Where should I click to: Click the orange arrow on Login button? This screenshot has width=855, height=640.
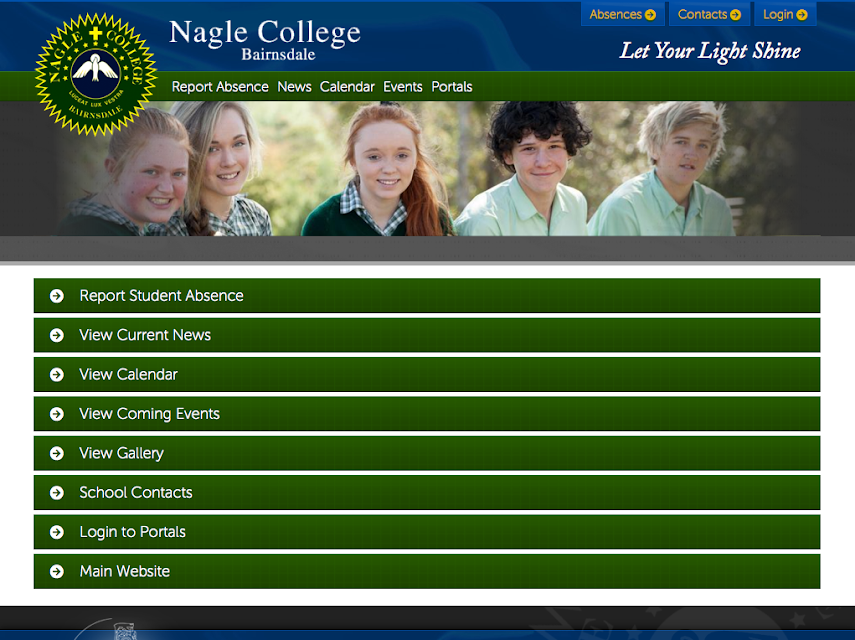802,15
